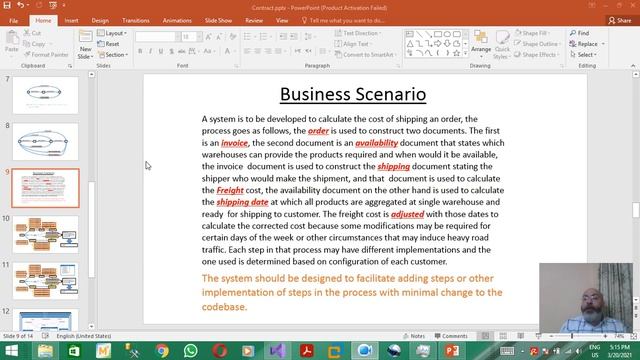The image size is (640, 360).
Task: Open WhatsApp from the taskbar
Action: tap(191, 351)
